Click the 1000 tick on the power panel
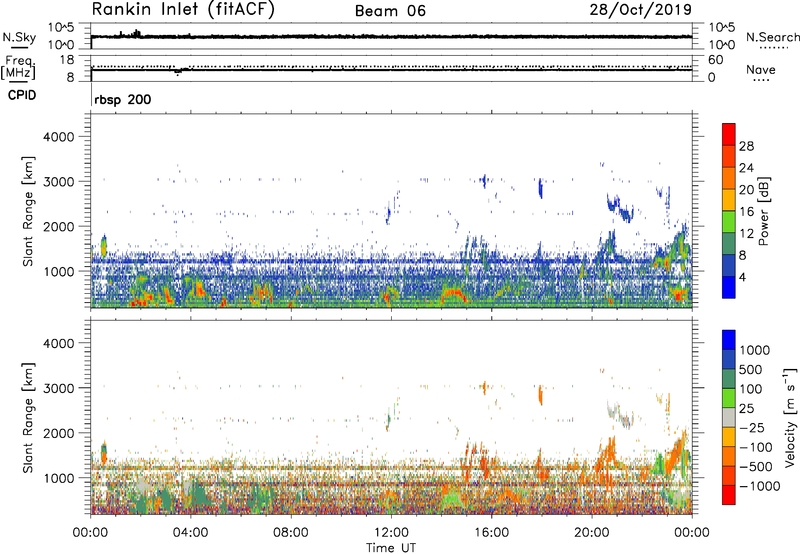 click(x=58, y=272)
